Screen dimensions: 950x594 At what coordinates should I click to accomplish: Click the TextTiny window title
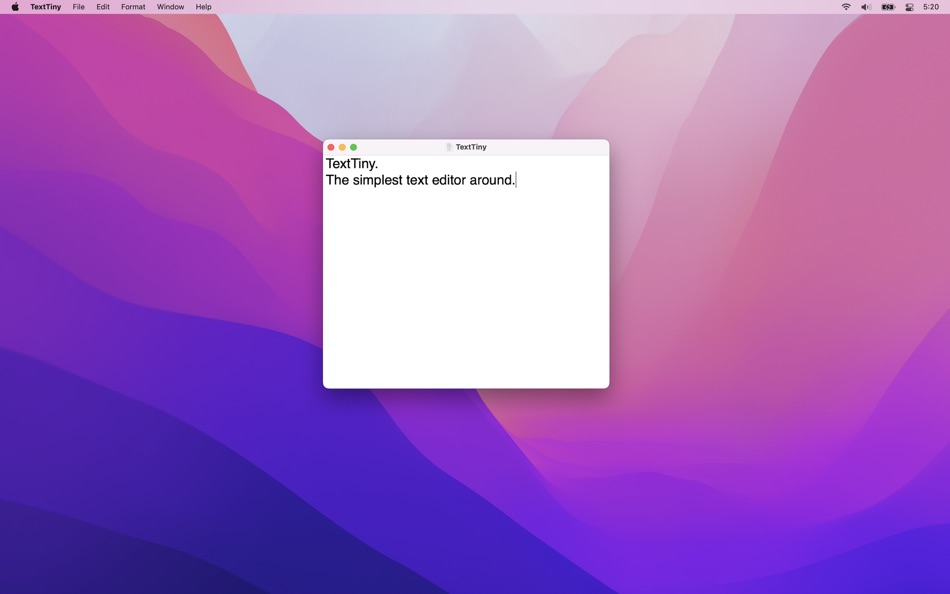pos(471,147)
